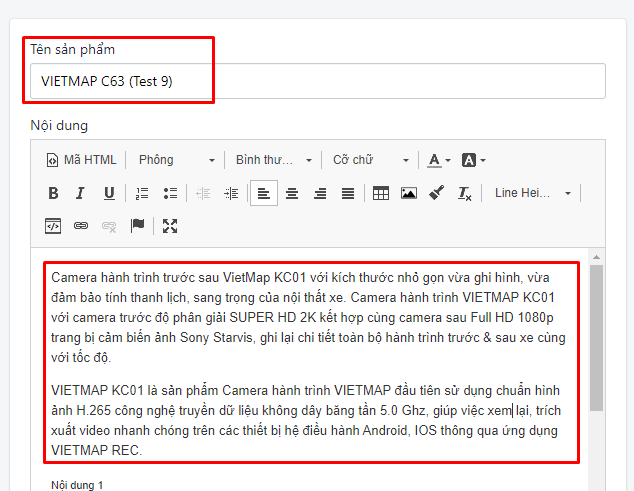This screenshot has width=634, height=491.
Task: Insert an anchor with flag icon
Action: pos(137,226)
